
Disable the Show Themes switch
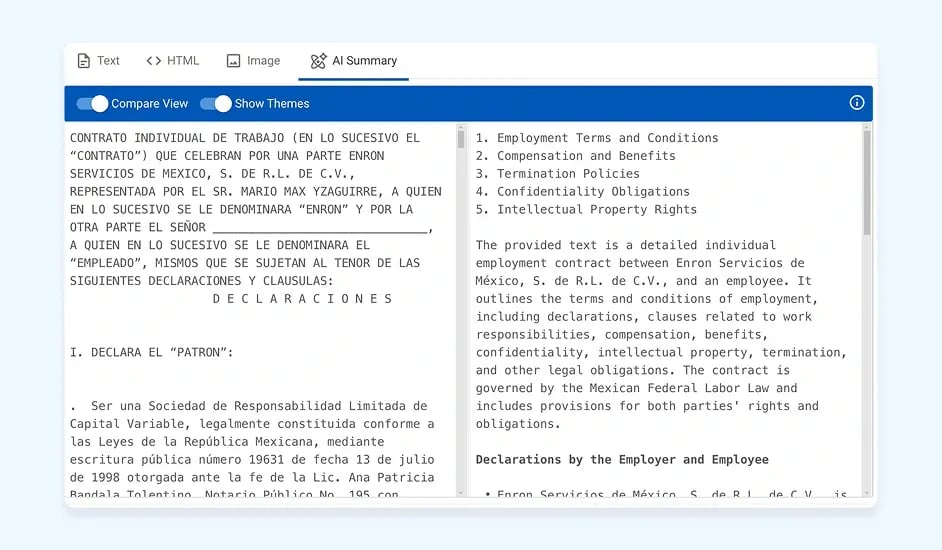point(216,104)
